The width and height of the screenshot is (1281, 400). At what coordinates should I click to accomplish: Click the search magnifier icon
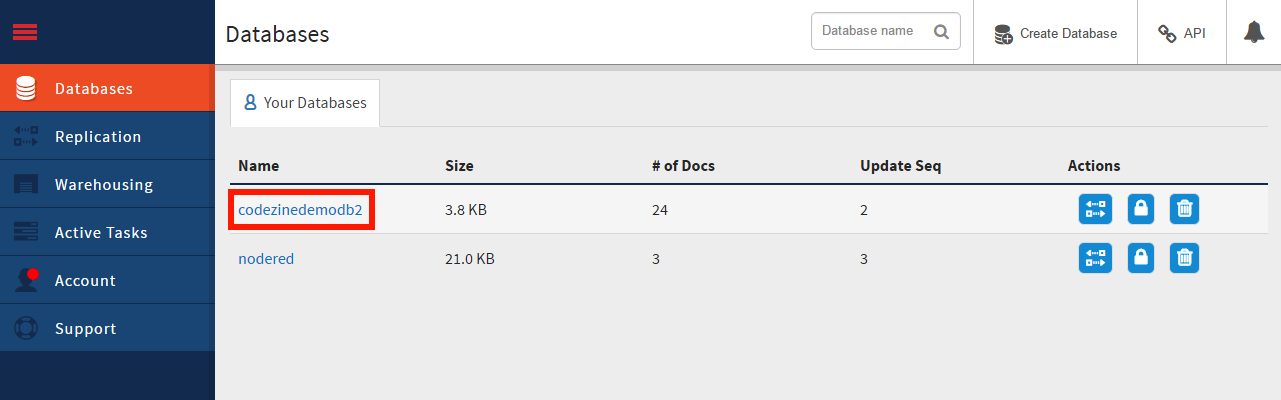941,31
